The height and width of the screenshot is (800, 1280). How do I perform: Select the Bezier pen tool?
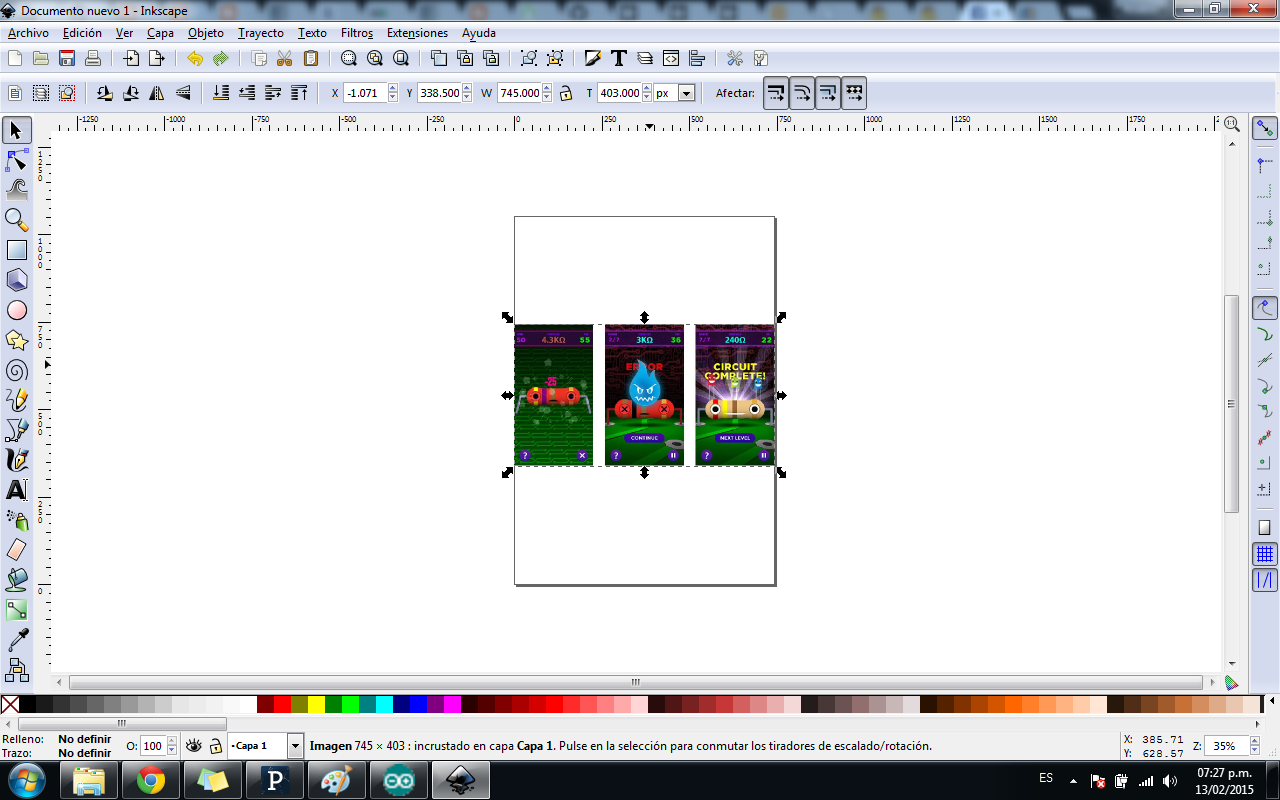point(17,430)
